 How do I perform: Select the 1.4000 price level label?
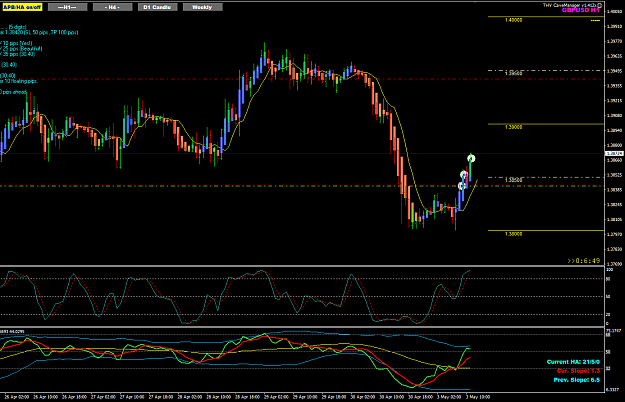coord(513,20)
